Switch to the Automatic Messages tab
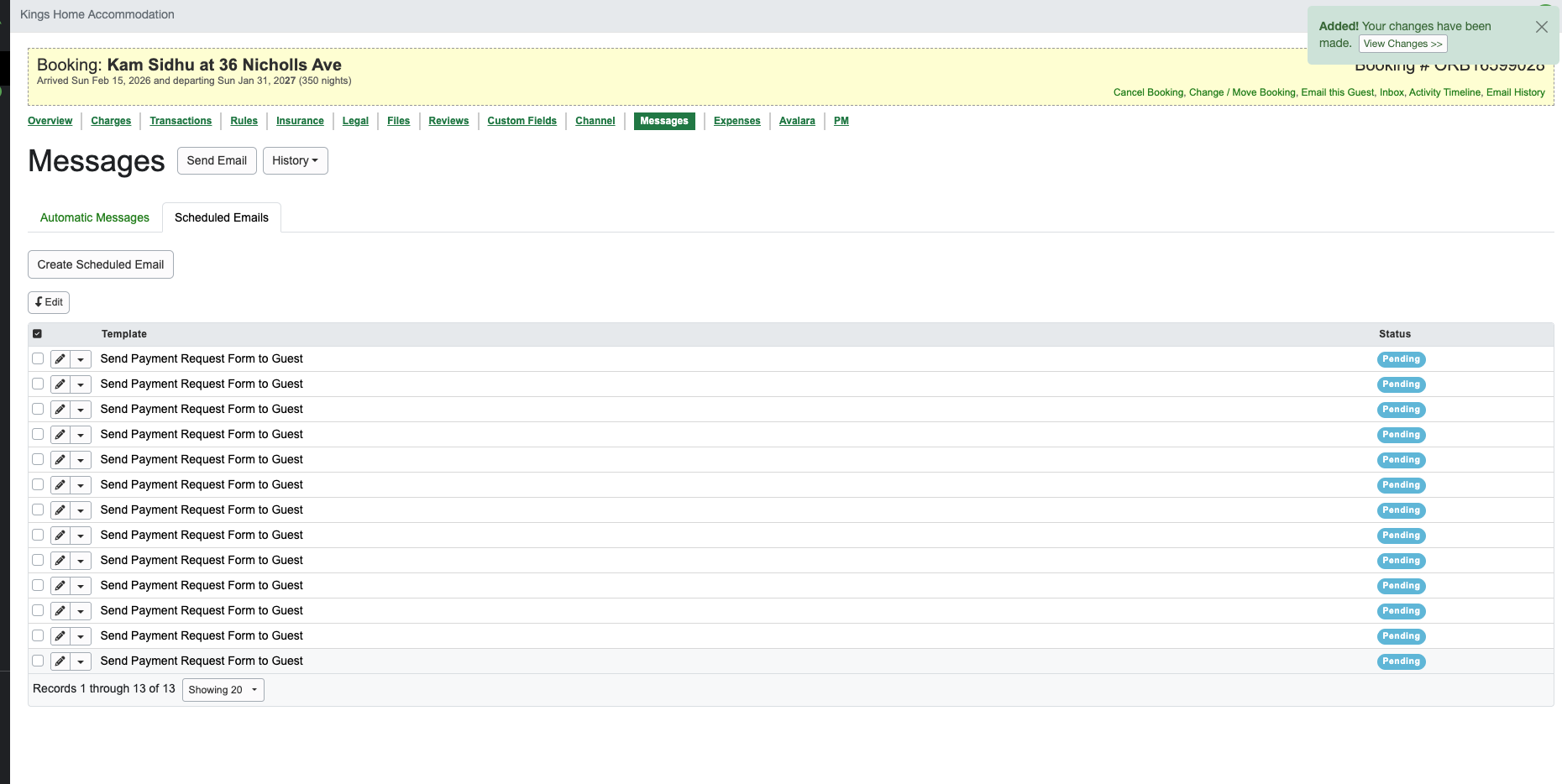The width and height of the screenshot is (1562, 784). pyautogui.click(x=95, y=217)
